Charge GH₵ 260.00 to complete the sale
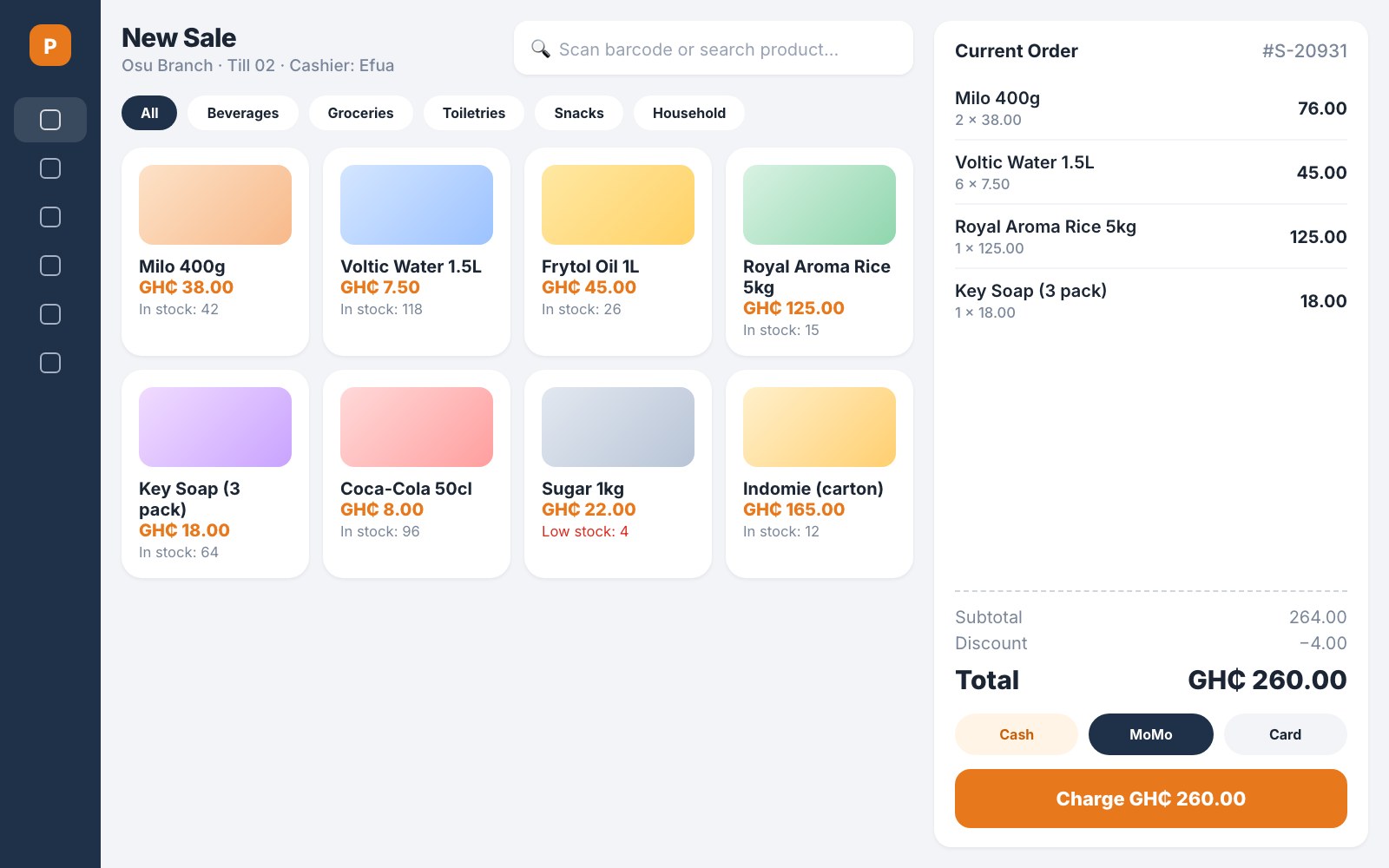Image resolution: width=1389 pixels, height=868 pixels. (x=1151, y=799)
